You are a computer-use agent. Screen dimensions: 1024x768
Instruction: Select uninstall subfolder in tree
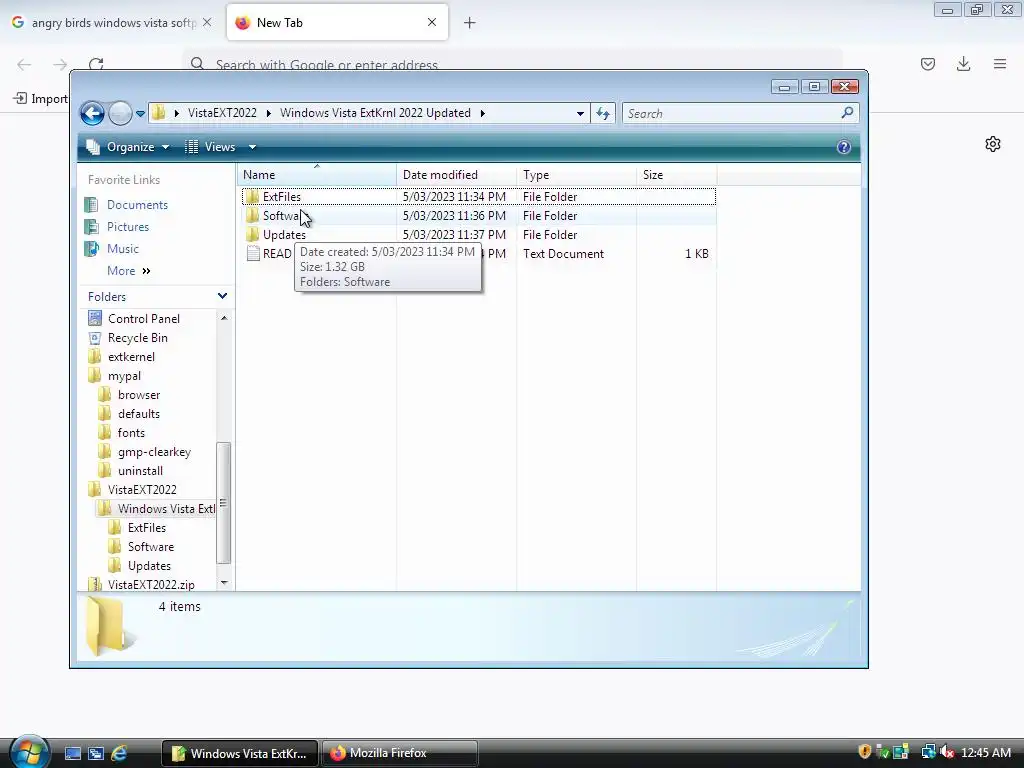coord(140,470)
